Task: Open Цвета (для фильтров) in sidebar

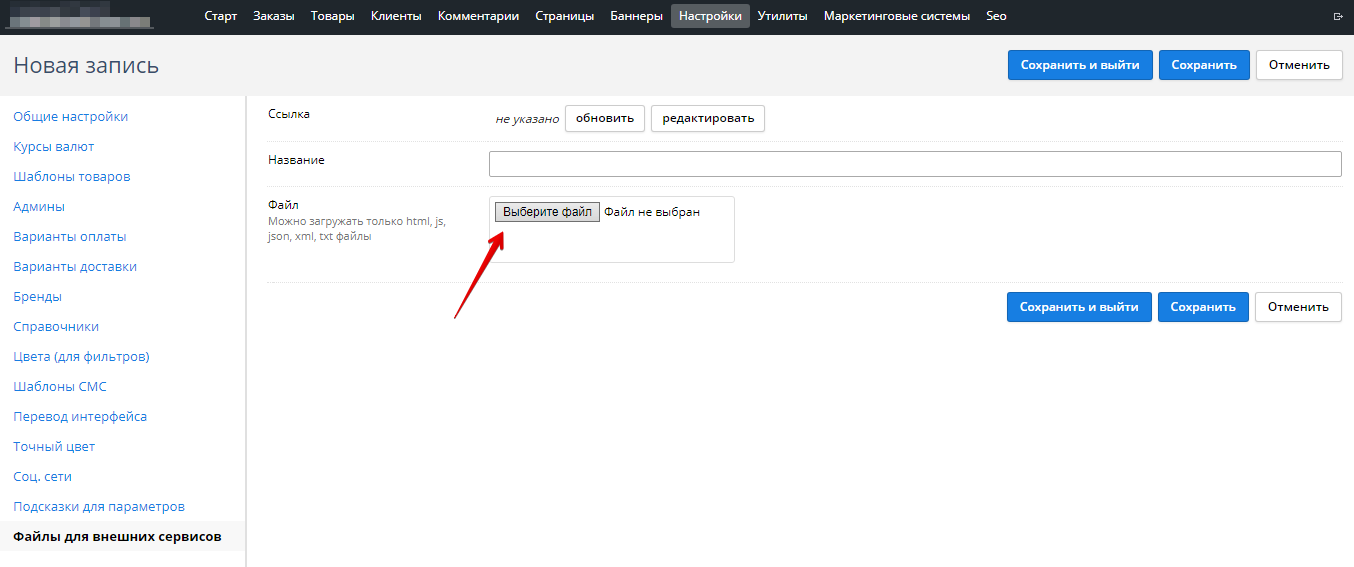Action: tap(81, 356)
